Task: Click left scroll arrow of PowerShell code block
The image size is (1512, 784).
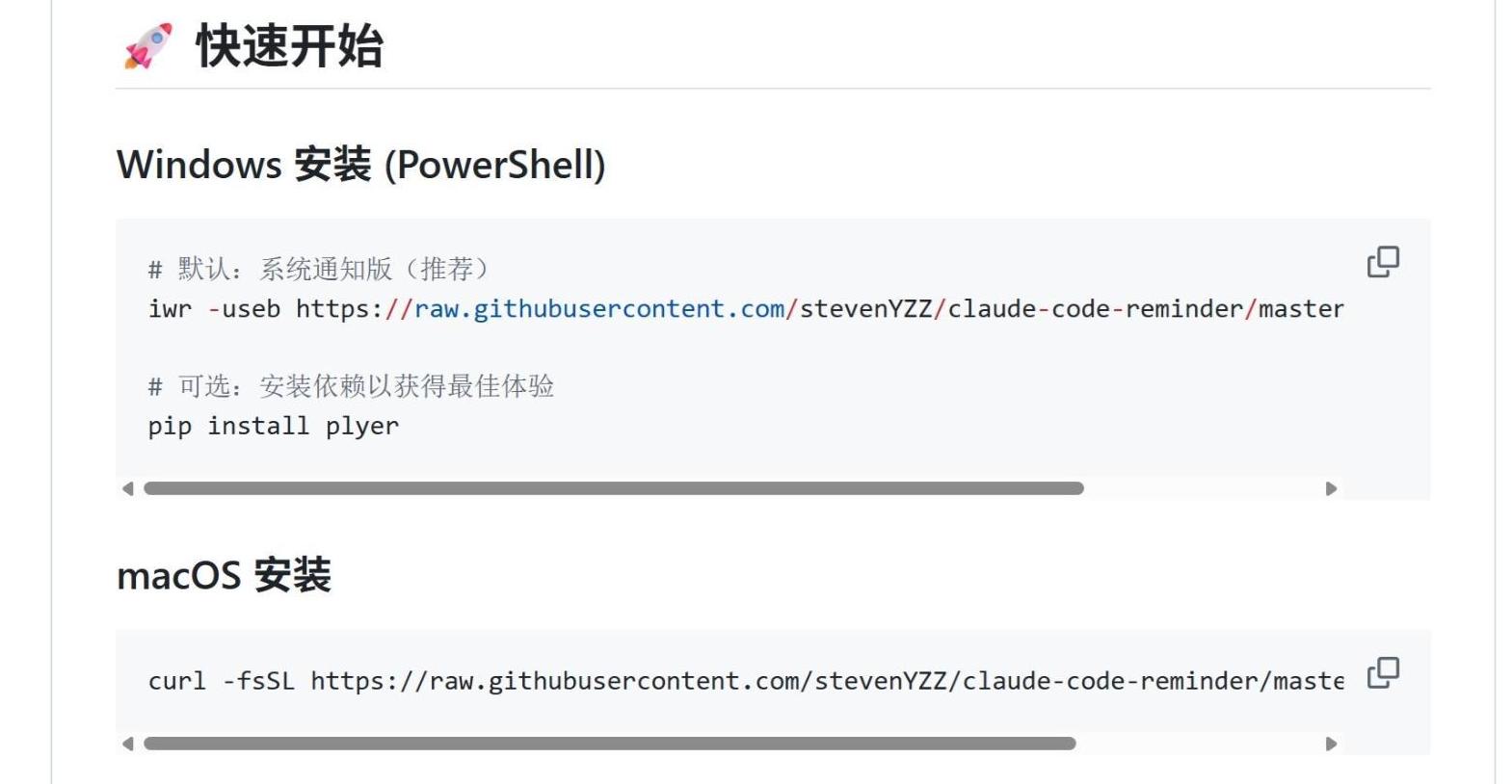Action: pyautogui.click(x=127, y=488)
